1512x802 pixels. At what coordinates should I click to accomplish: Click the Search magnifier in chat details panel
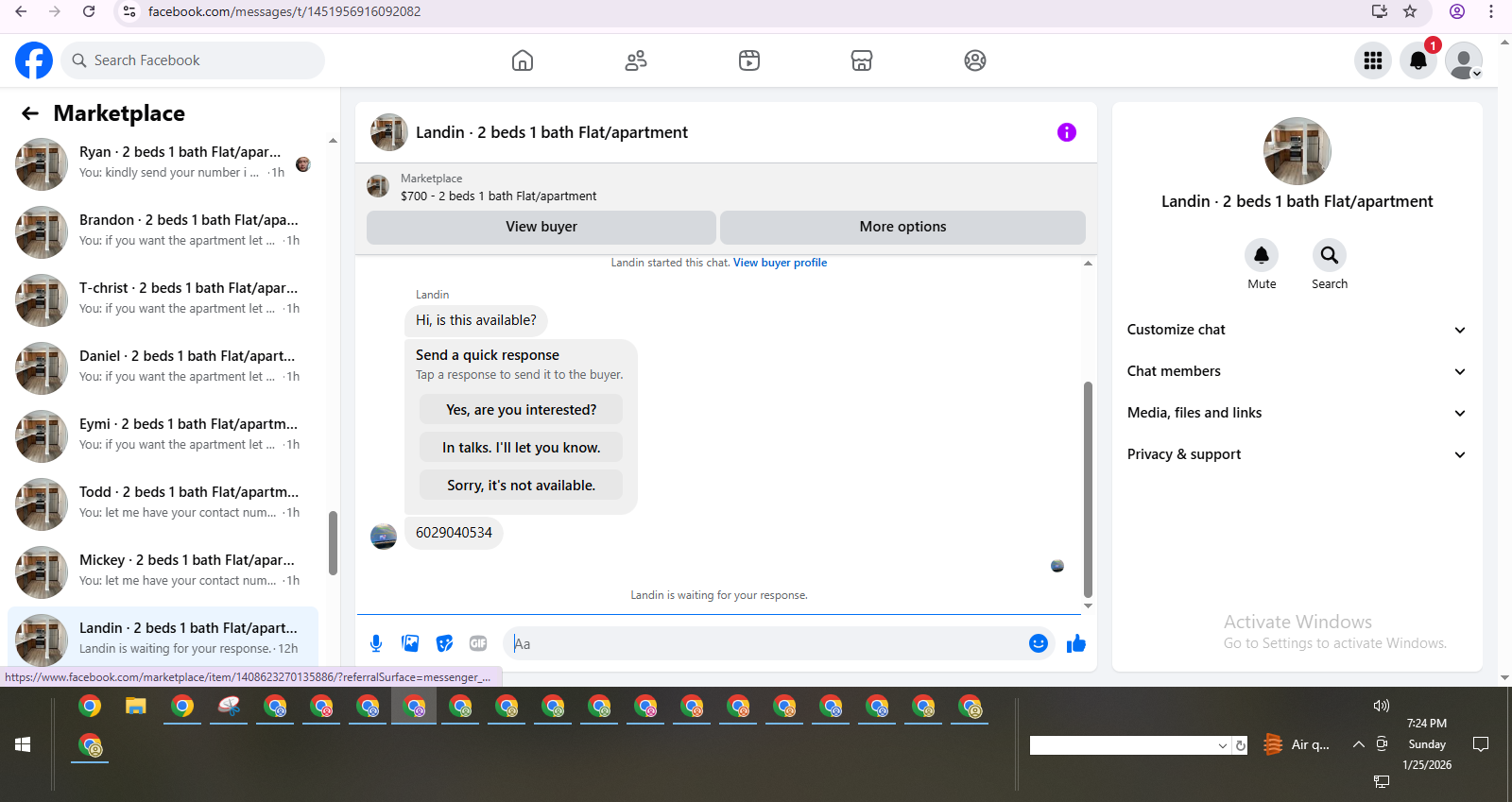pyautogui.click(x=1330, y=255)
